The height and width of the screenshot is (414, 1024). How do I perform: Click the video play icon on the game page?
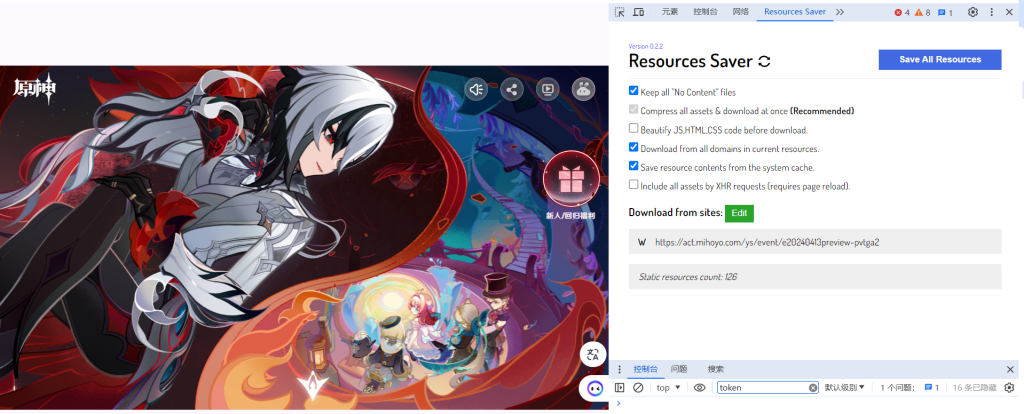click(547, 89)
